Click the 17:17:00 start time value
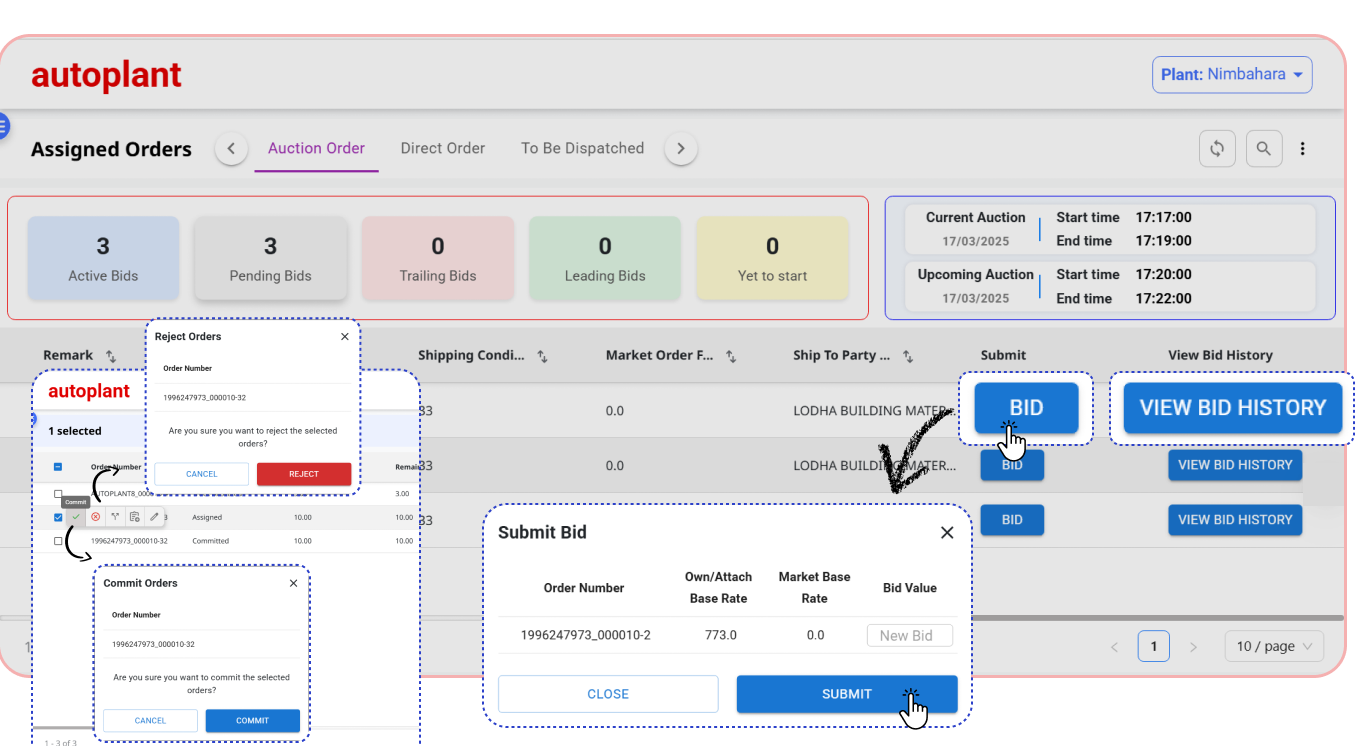Viewport: 1360px width, 747px height. pyautogui.click(x=1163, y=218)
